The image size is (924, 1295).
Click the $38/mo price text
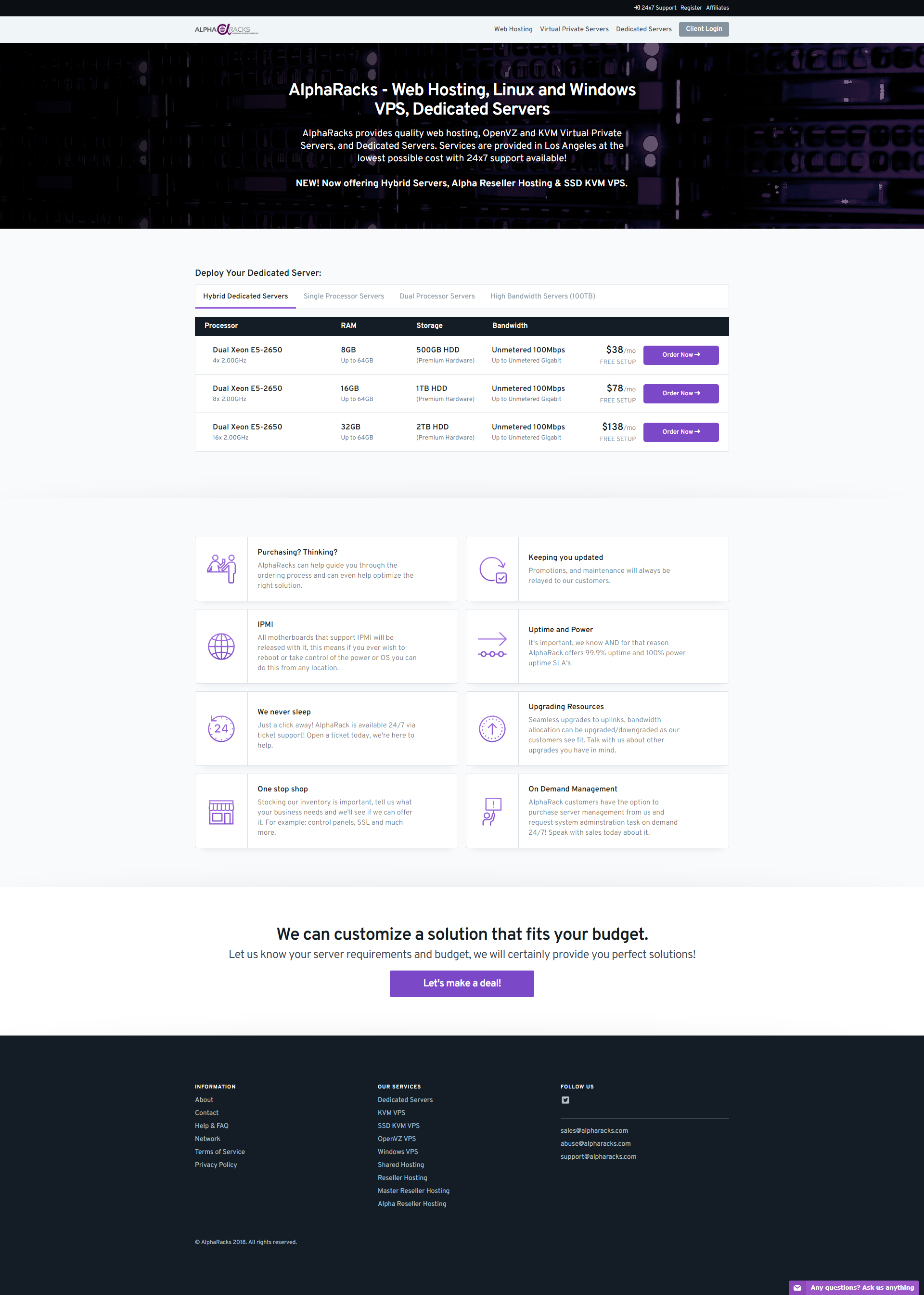621,350
